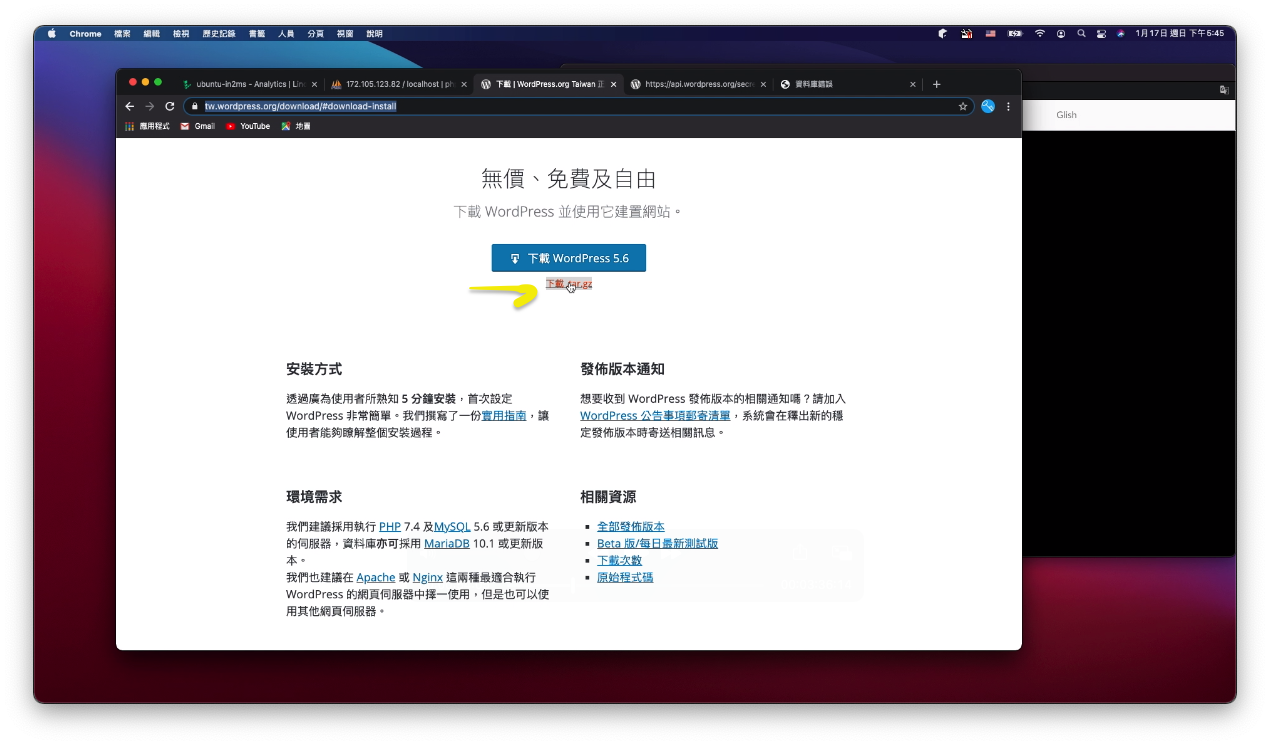1270x745 pixels.
Task: Open a new tab with plus button
Action: coord(936,84)
